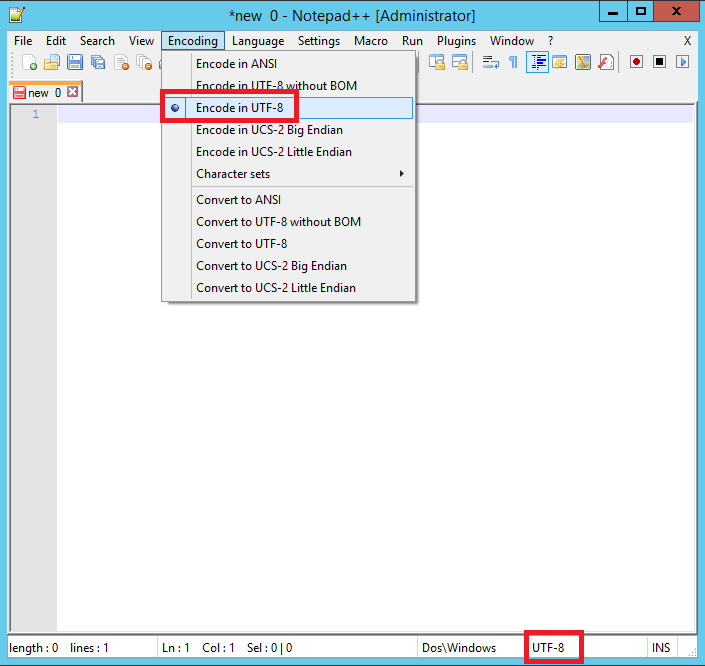
Task: Maximize the Notepad++ window
Action: click(x=641, y=12)
